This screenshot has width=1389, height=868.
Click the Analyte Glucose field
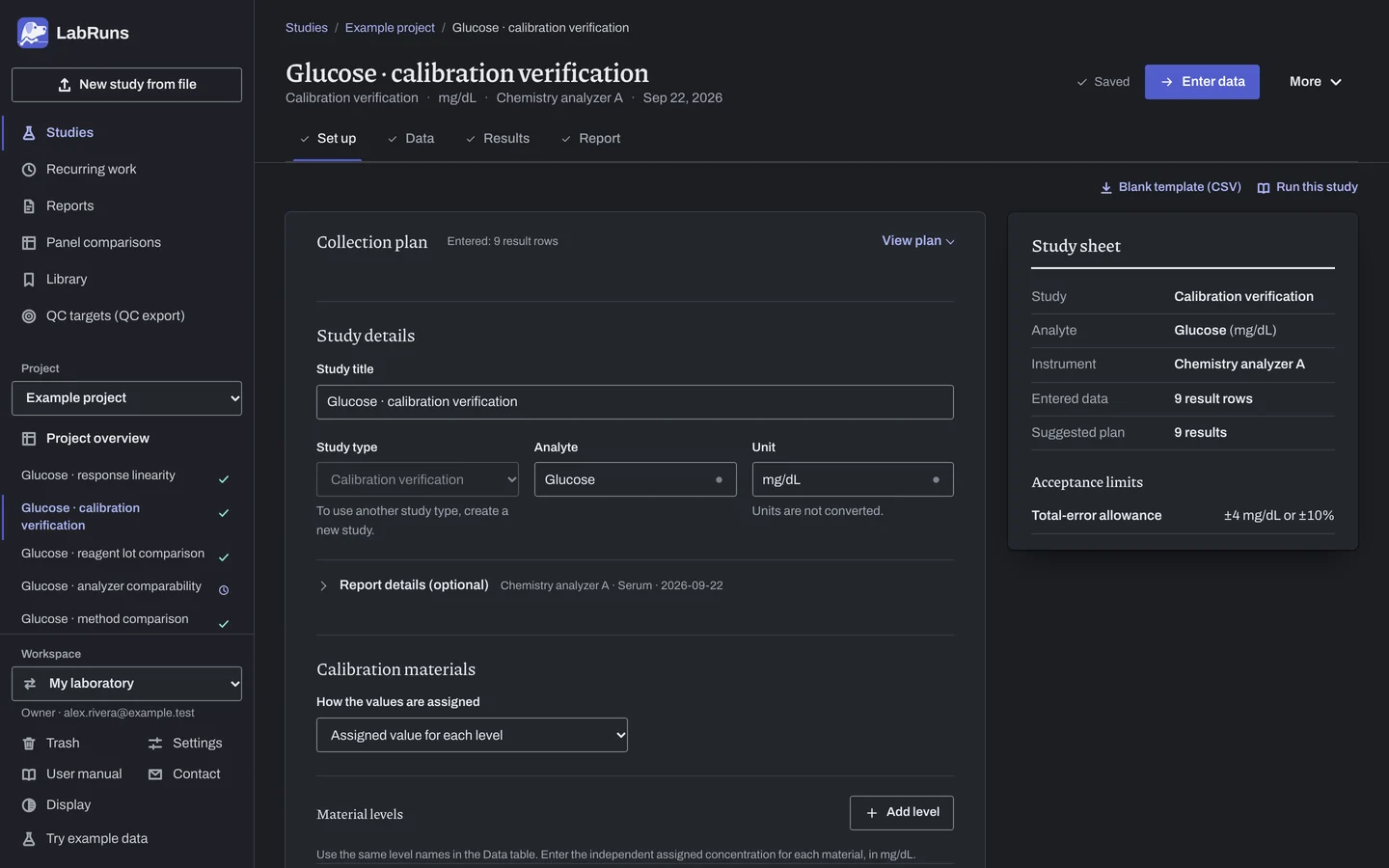(x=635, y=479)
